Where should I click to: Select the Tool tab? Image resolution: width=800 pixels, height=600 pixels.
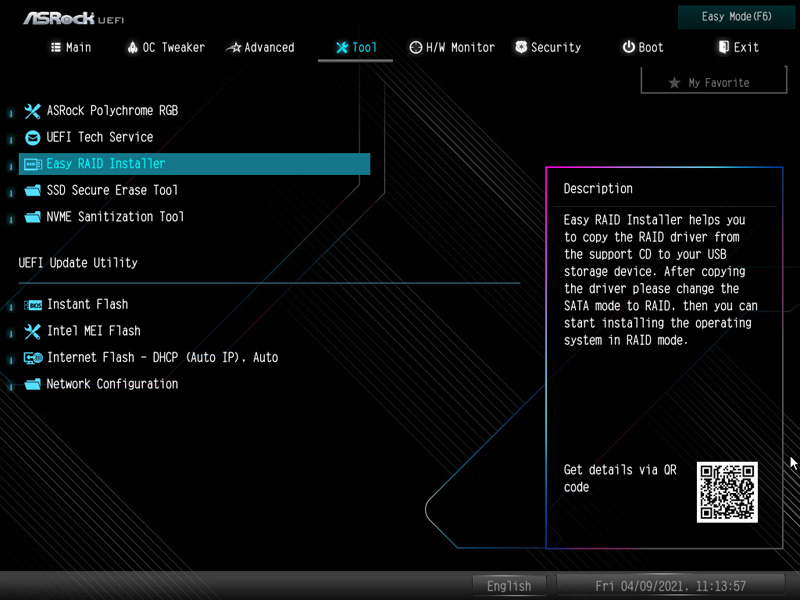click(x=356, y=47)
